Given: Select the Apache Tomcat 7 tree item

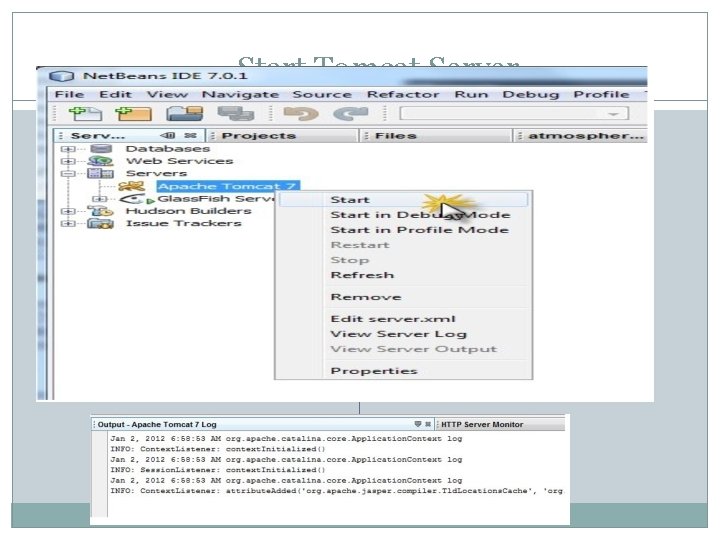Looking at the screenshot, I should pyautogui.click(x=228, y=186).
